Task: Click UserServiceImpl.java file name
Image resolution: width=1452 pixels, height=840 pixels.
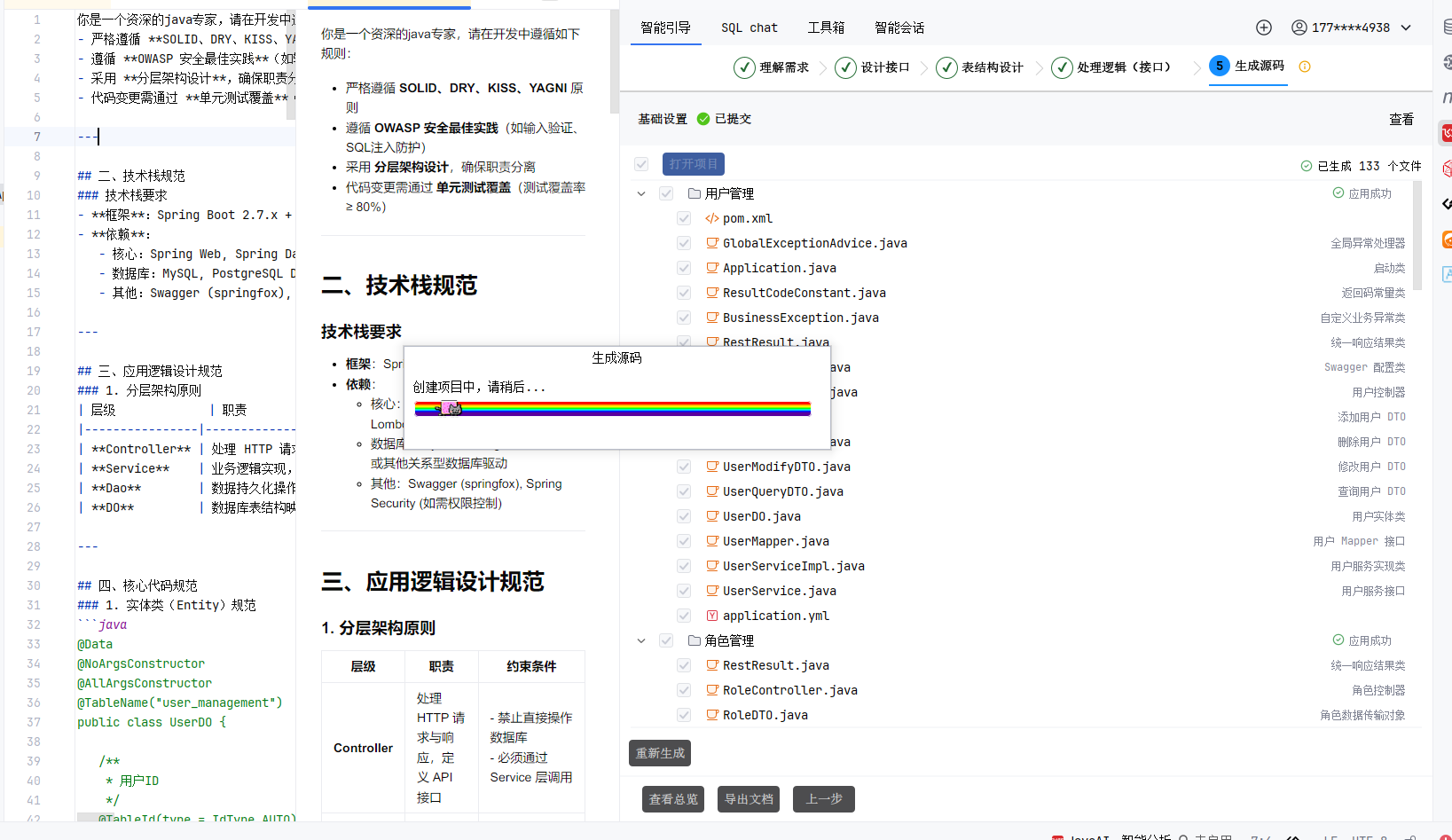Action: 794,566
